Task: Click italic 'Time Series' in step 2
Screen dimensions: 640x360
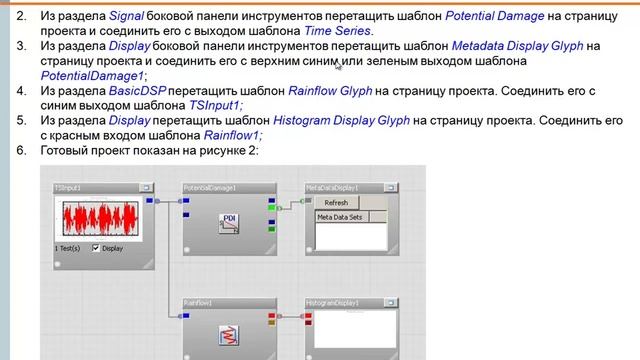Action: click(x=338, y=31)
